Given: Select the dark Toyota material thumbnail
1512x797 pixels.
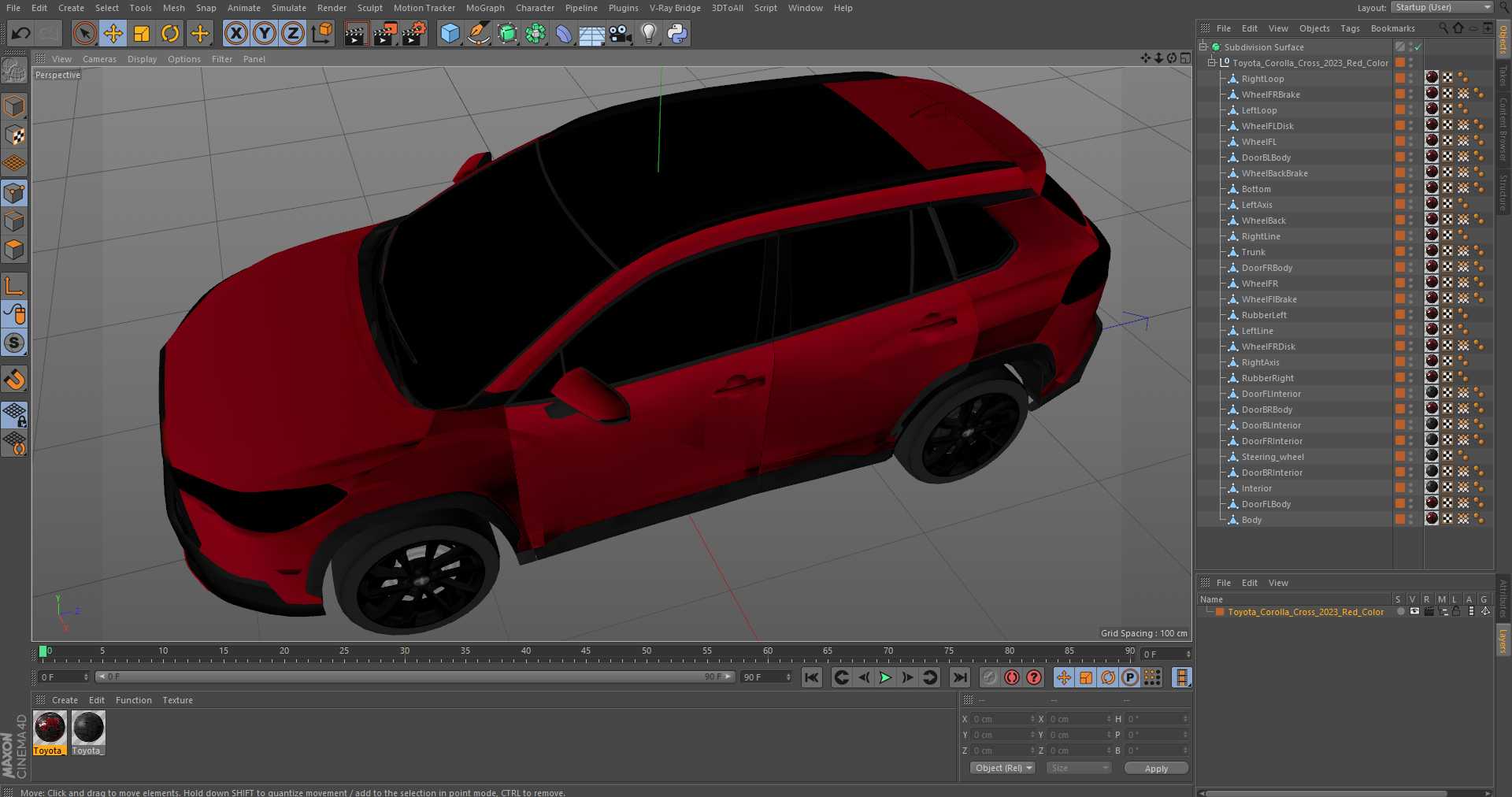Looking at the screenshot, I should (x=88, y=728).
